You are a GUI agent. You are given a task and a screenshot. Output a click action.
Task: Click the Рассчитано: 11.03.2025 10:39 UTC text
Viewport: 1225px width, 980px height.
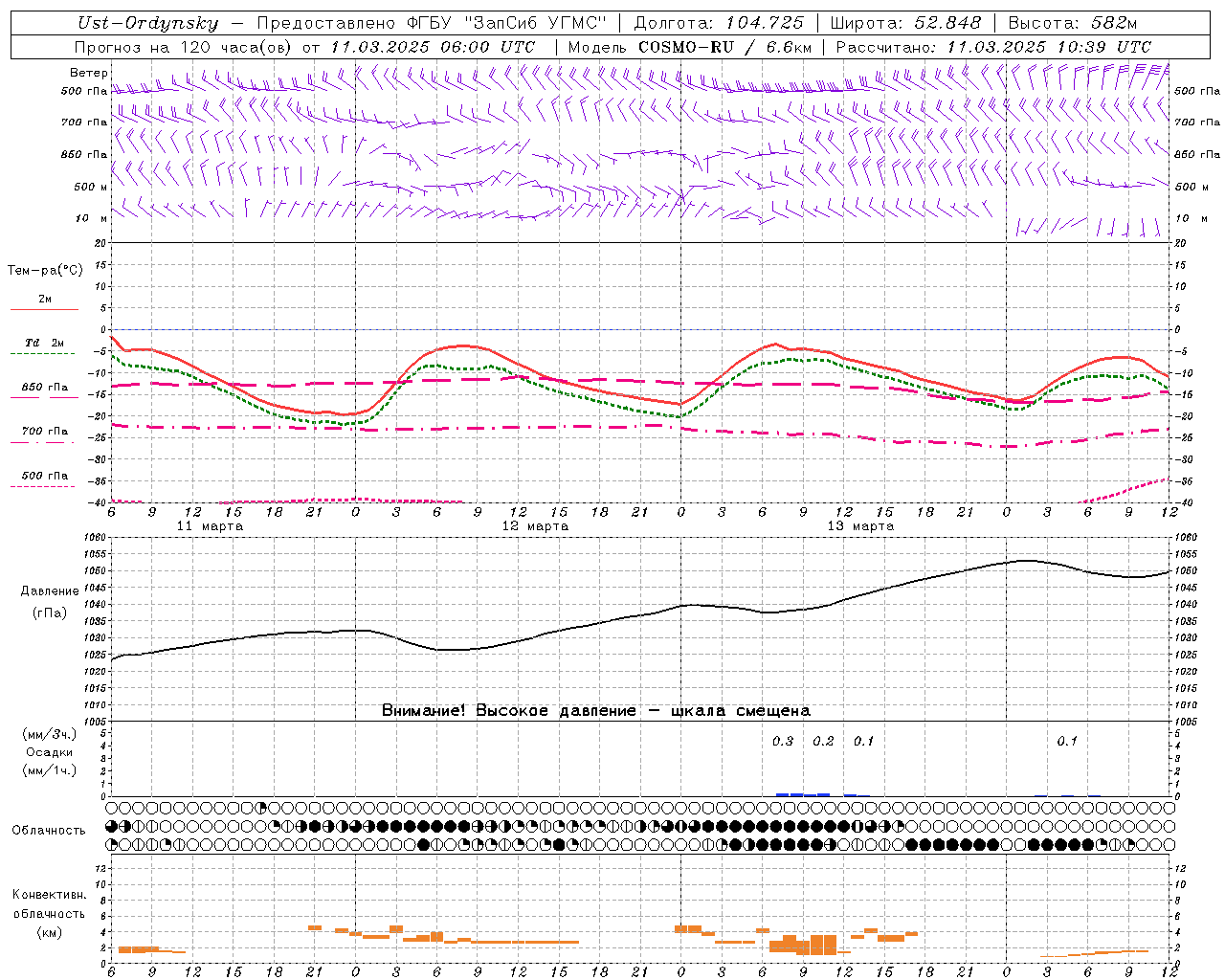pos(993,47)
